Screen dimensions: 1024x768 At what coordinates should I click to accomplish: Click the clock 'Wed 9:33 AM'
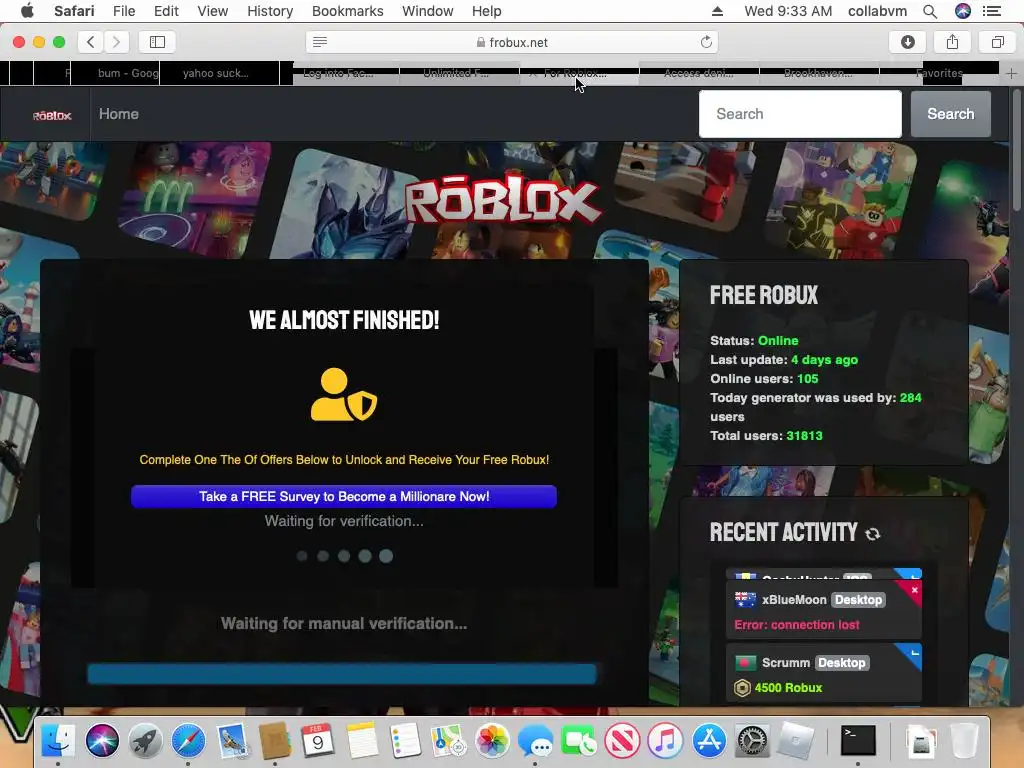(788, 11)
